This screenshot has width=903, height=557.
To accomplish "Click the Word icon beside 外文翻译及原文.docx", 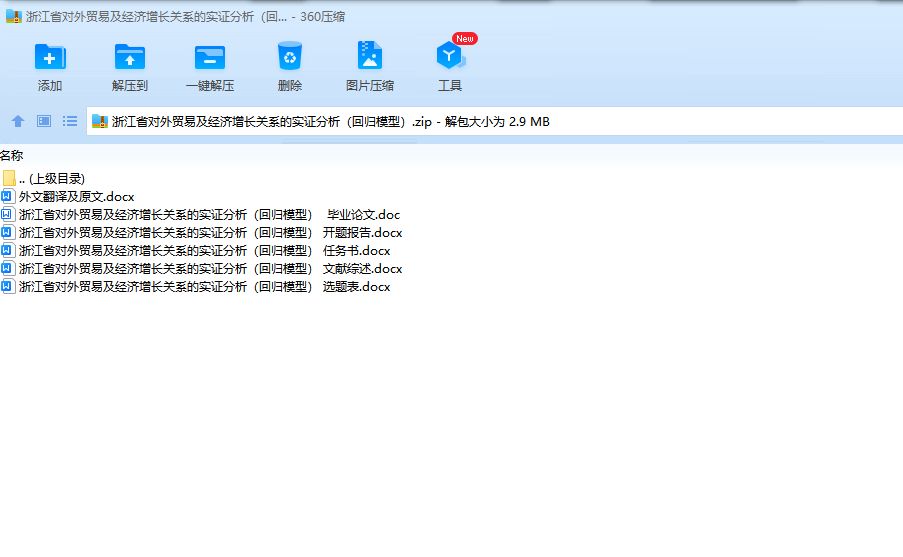I will click(7, 196).
